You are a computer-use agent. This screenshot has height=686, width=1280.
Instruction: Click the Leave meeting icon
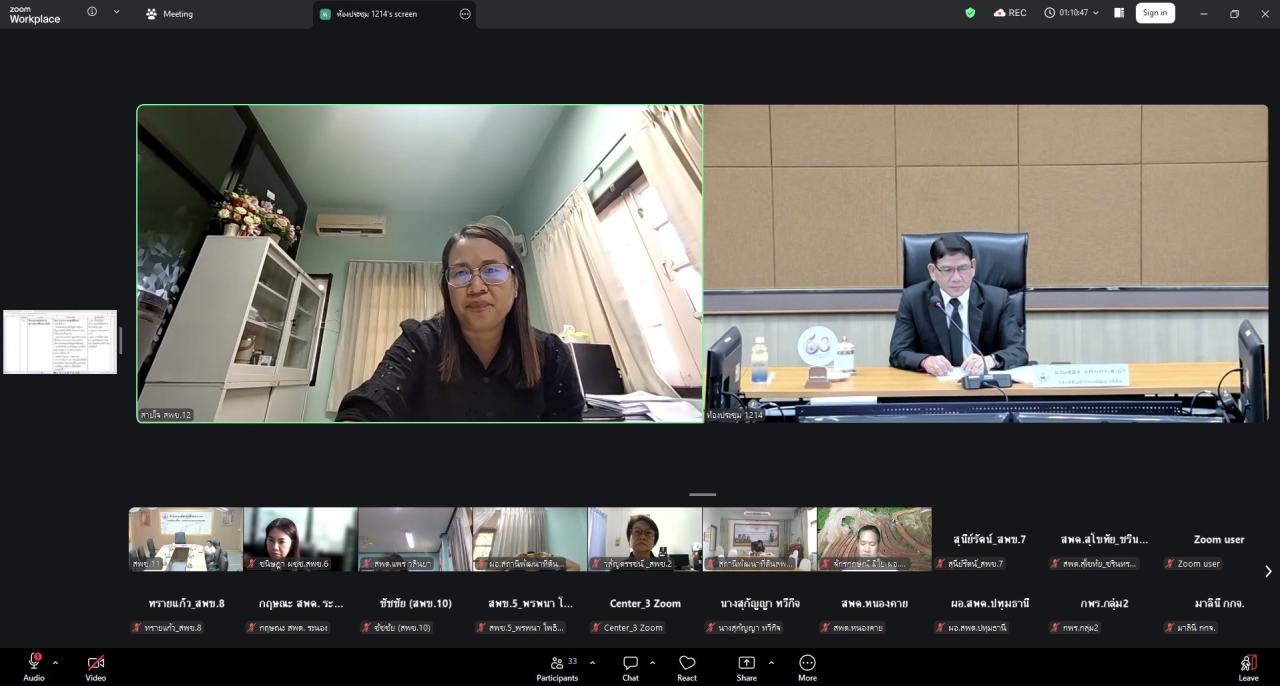coord(1248,663)
